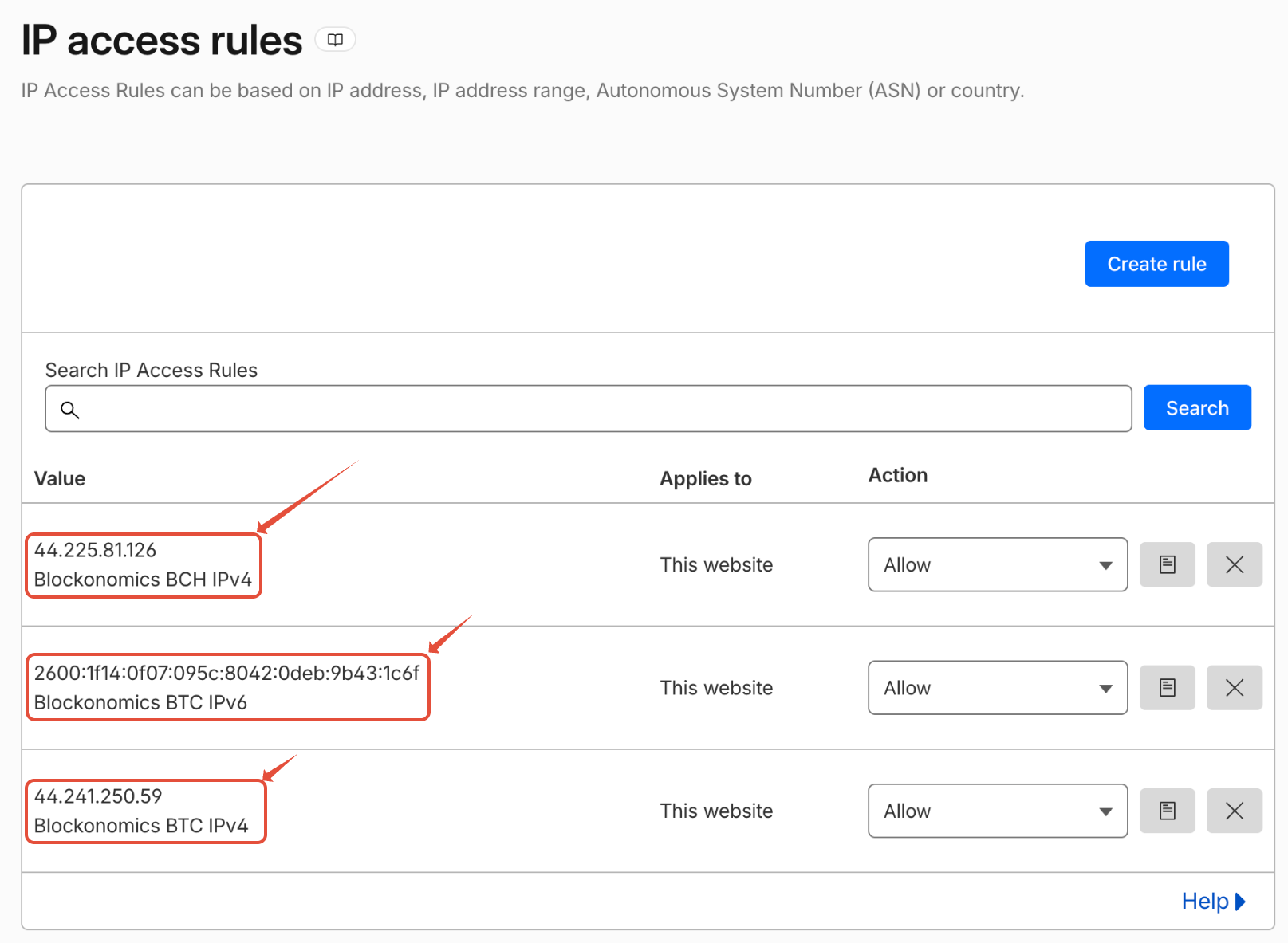Open Action dropdown for the IPv6 rule
This screenshot has width=1288, height=943.
[x=998, y=687]
